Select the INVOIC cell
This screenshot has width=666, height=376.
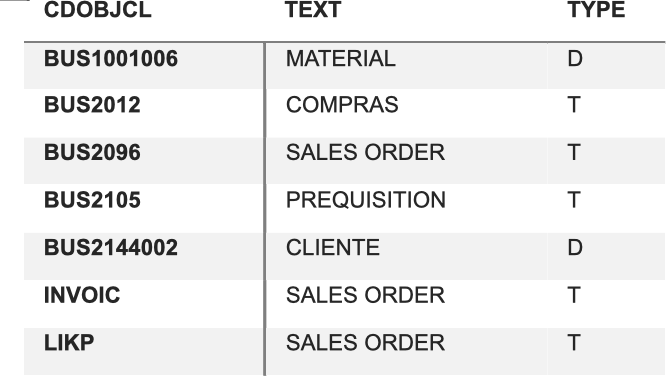[x=82, y=295]
